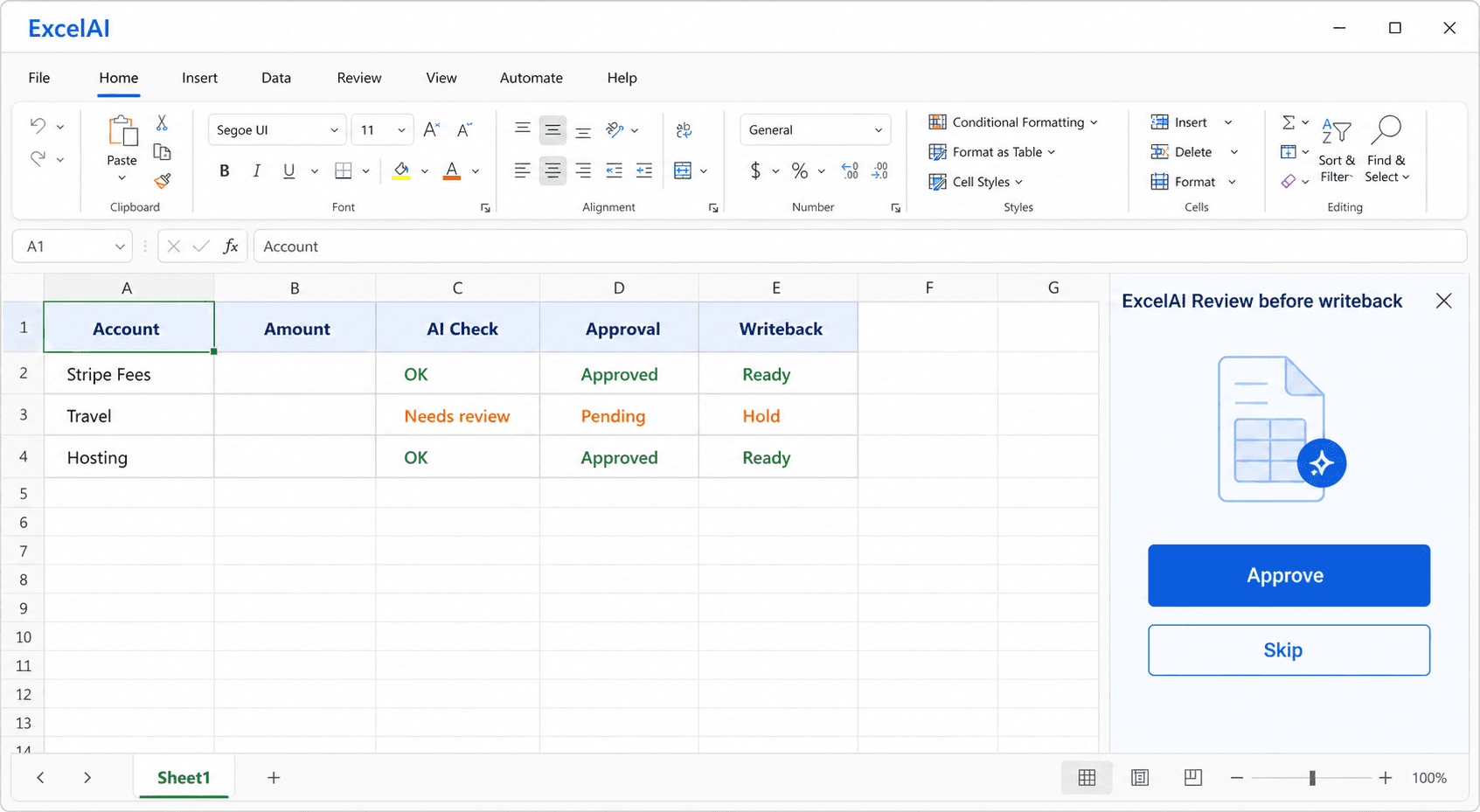Click Insert in the Cells group
Screen dimensions: 1480x812
[x=1192, y=122]
